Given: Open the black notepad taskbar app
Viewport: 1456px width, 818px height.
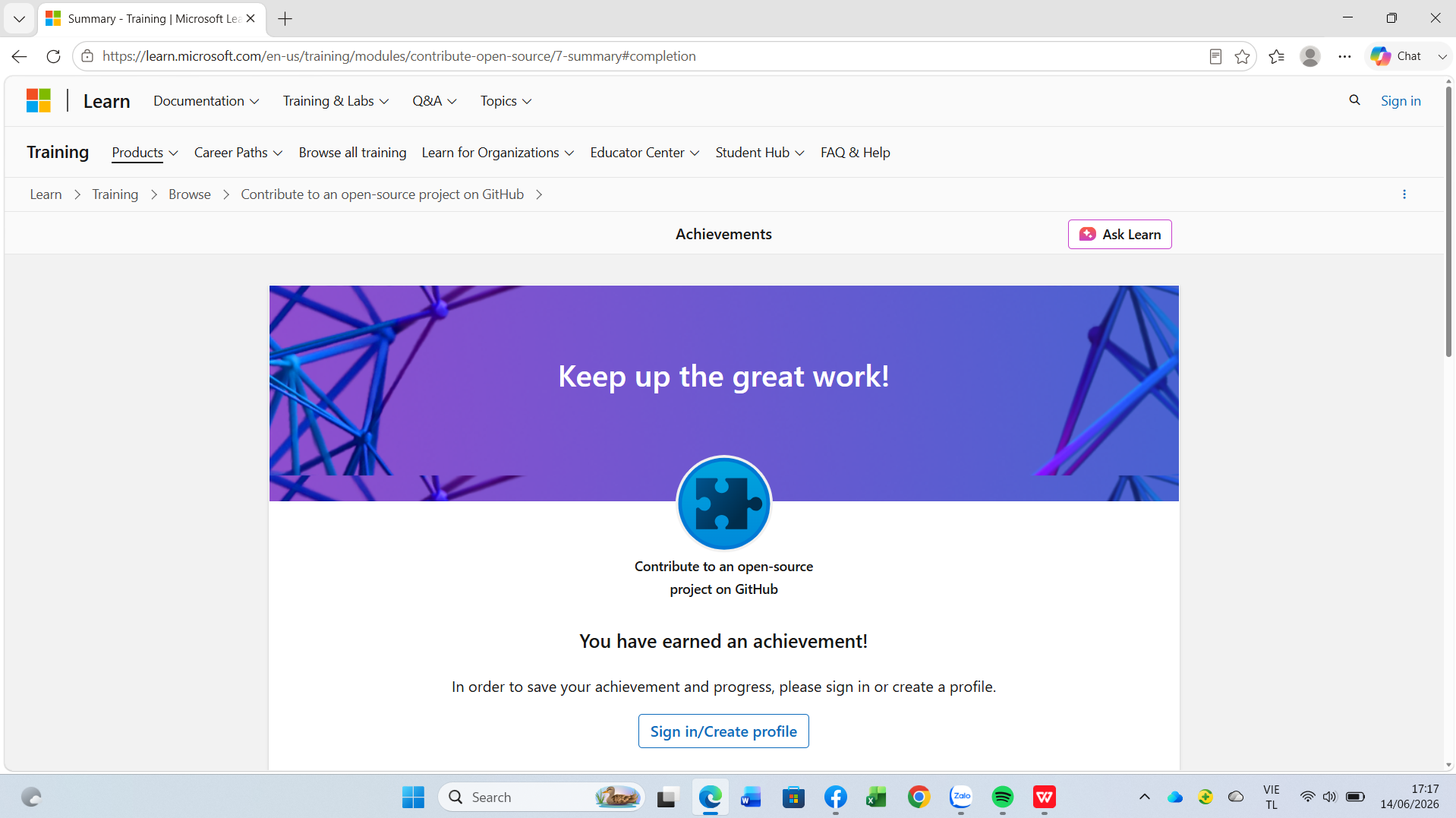Looking at the screenshot, I should click(667, 797).
